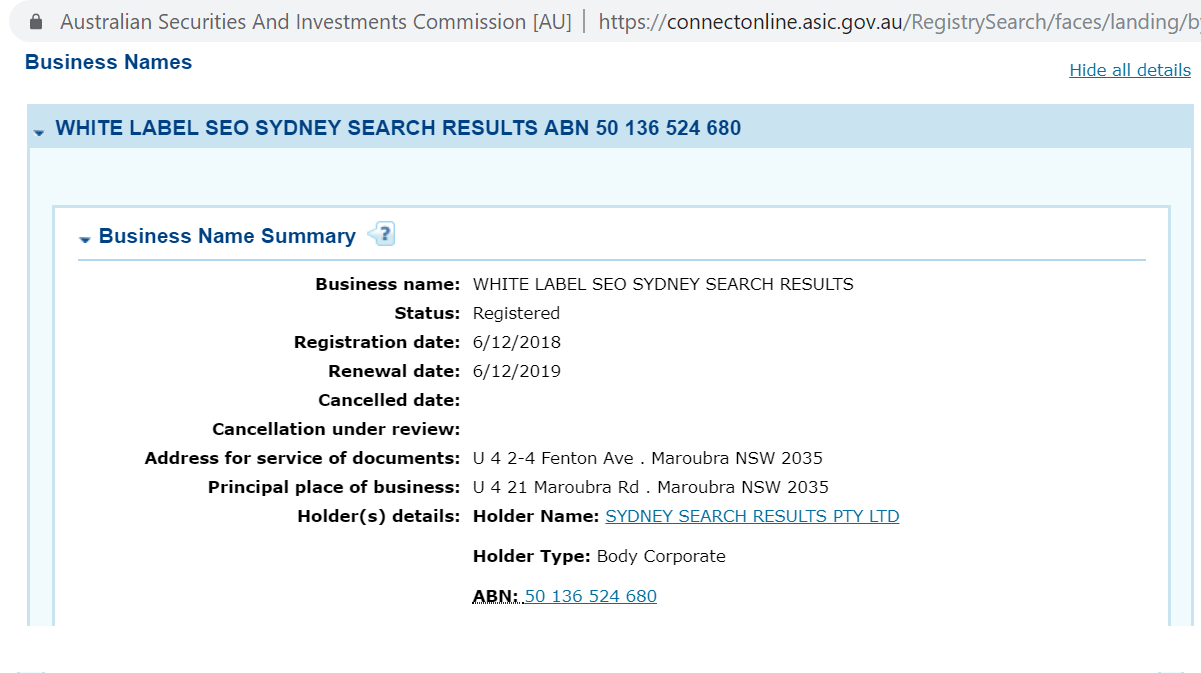The width and height of the screenshot is (1201, 673).
Task: Click the address U 4 2-4 Fenton Ave Maroubra
Action: [x=648, y=458]
